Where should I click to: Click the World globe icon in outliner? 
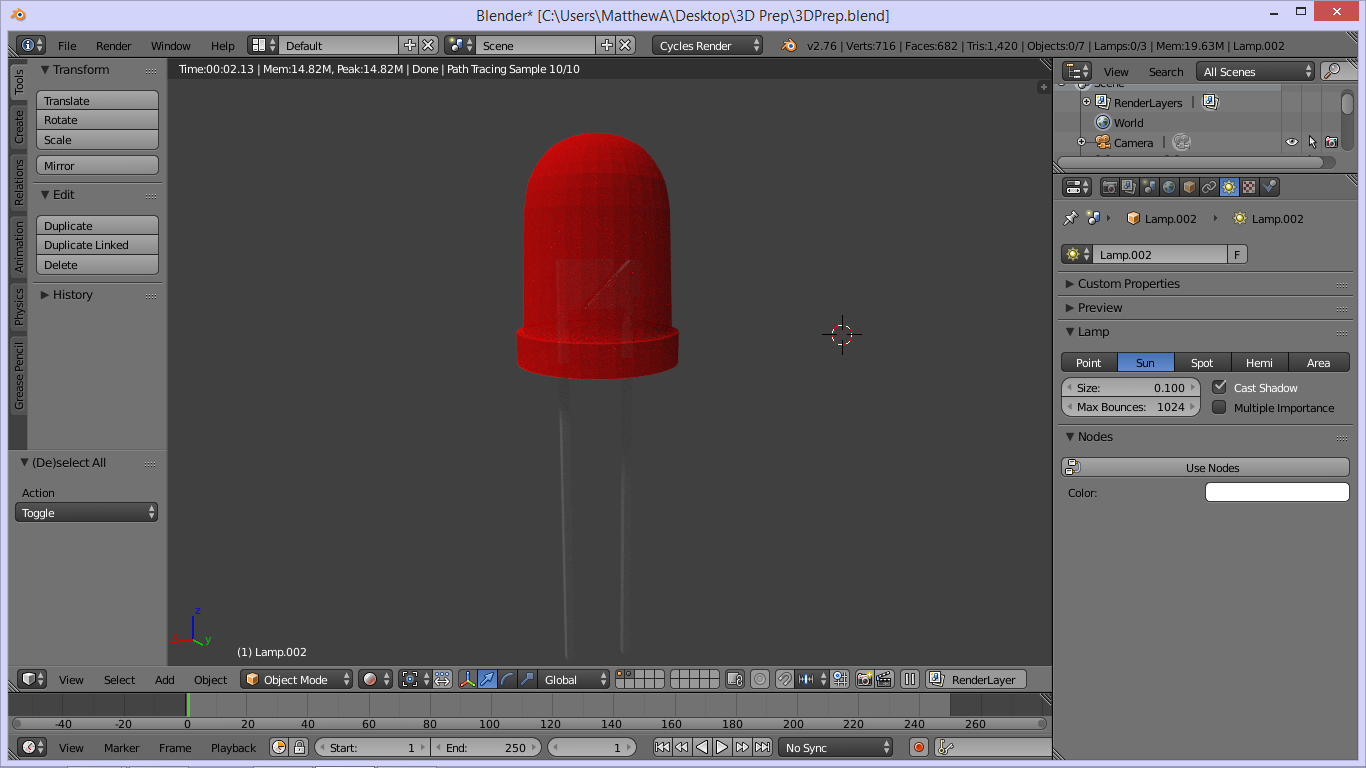pyautogui.click(x=1103, y=122)
